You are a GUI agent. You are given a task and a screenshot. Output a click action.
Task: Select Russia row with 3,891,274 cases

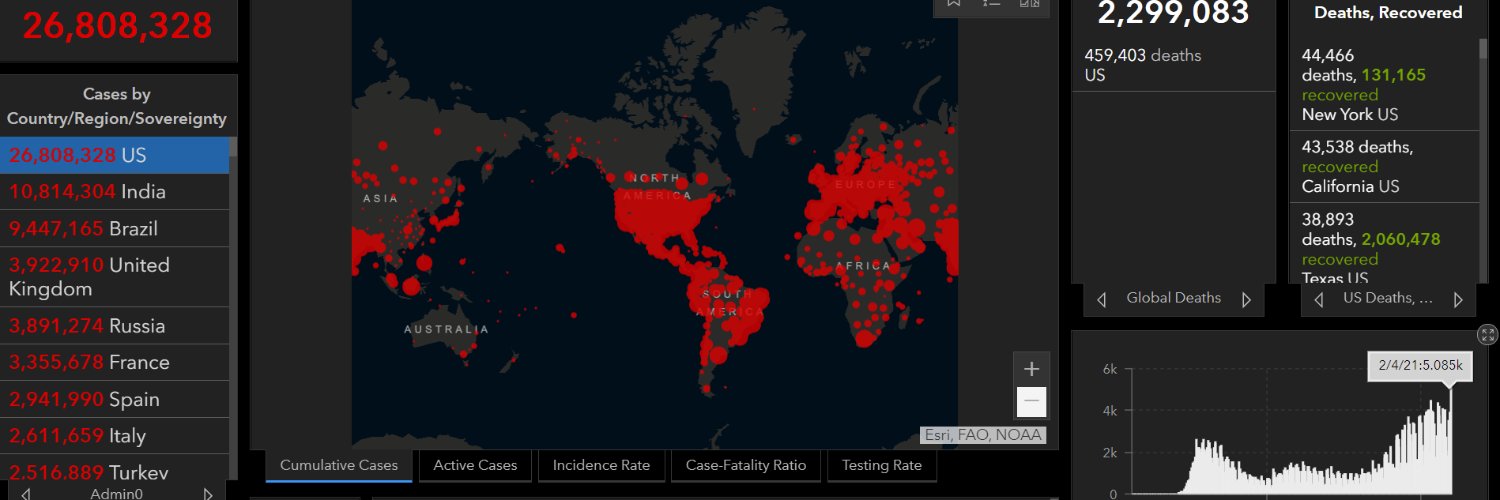(114, 326)
